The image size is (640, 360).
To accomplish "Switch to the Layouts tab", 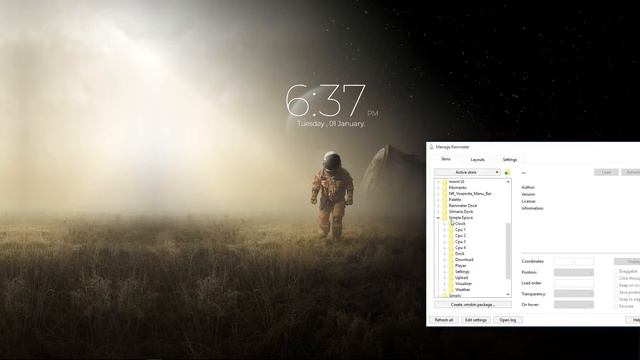I will (478, 160).
